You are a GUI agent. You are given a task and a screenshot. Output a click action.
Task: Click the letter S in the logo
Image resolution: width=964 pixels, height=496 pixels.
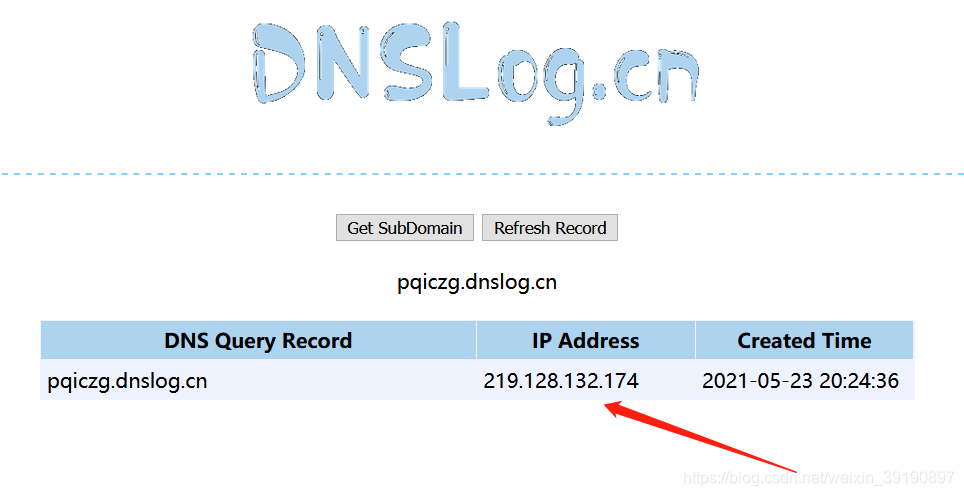click(406, 63)
